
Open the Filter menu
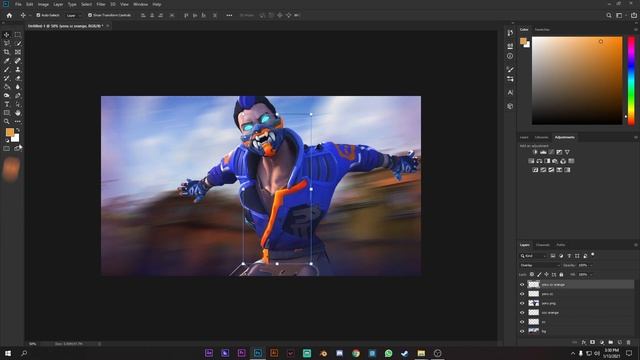click(101, 4)
